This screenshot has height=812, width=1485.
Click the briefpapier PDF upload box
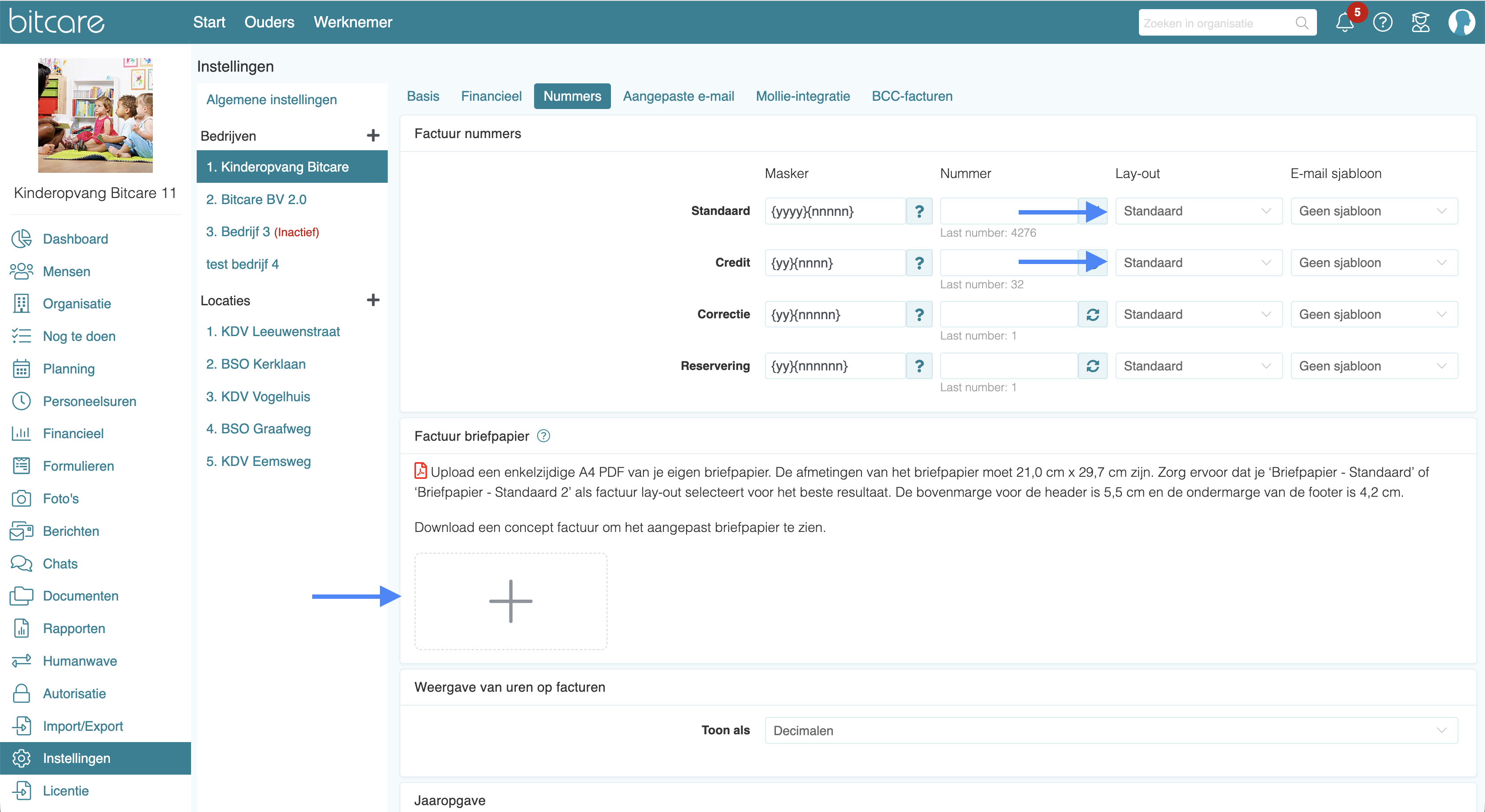pyautogui.click(x=511, y=601)
